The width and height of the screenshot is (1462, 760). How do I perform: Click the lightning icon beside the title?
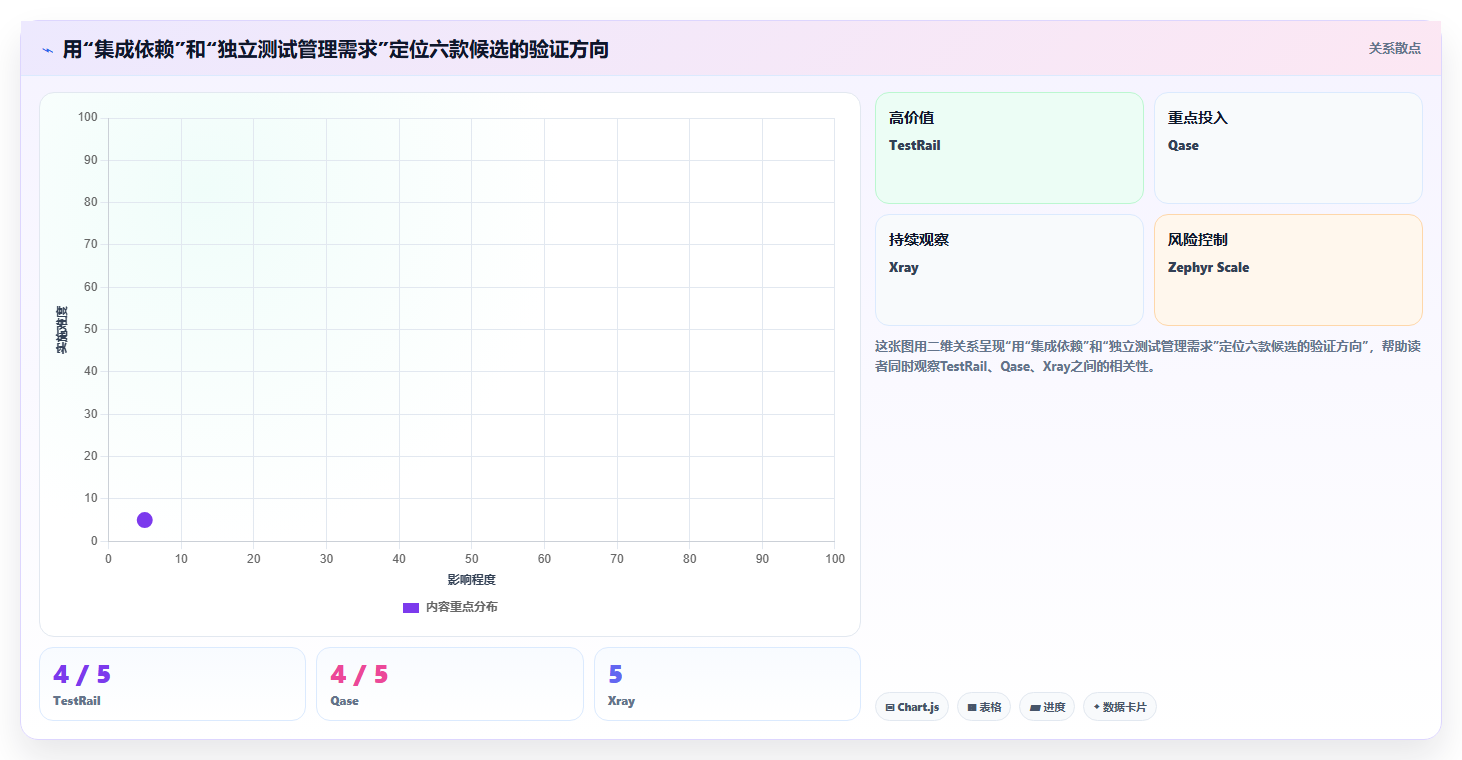coord(48,50)
